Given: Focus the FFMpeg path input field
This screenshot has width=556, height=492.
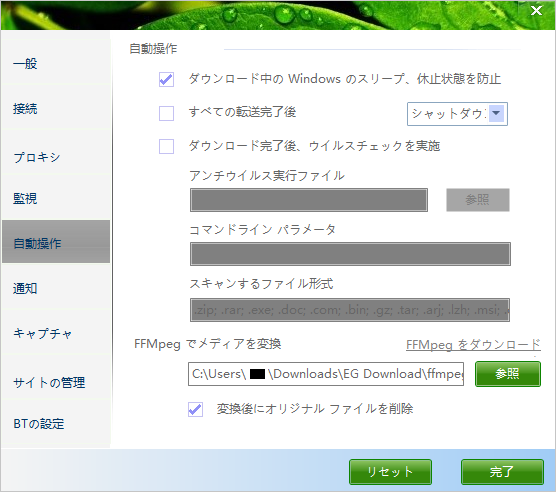Looking at the screenshot, I should point(326,374).
